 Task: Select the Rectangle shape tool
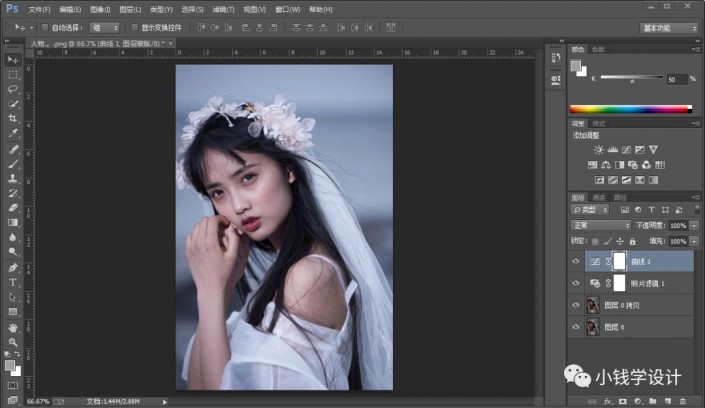[13, 312]
